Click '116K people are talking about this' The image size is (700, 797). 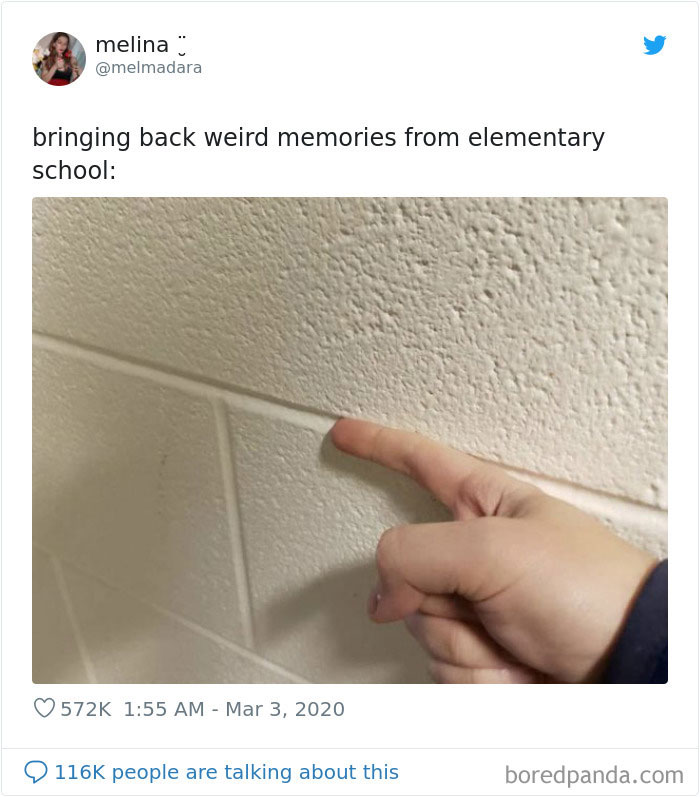point(226,772)
